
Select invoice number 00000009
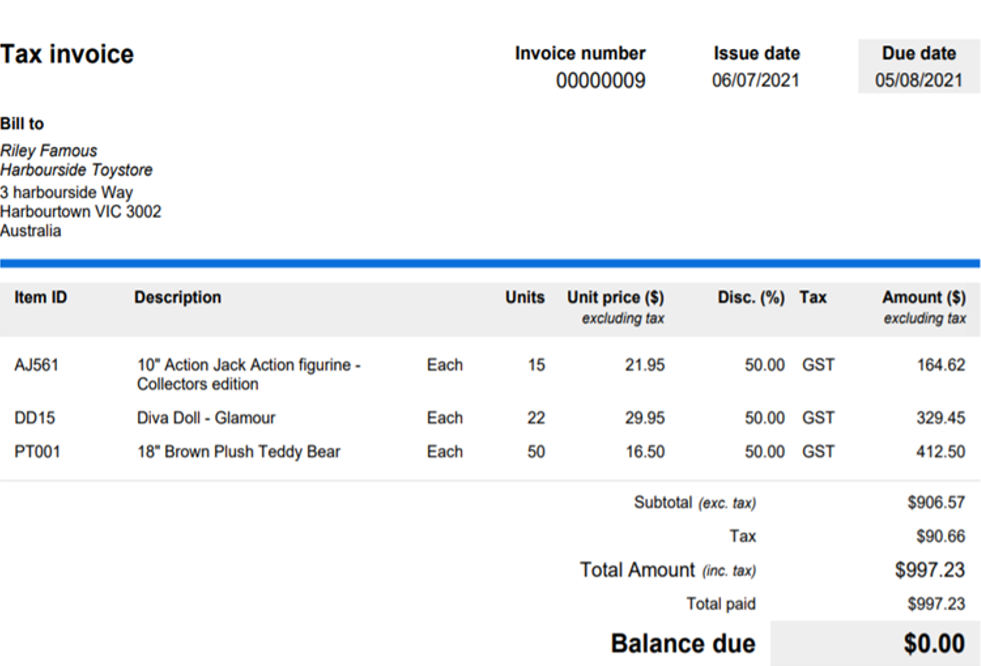coord(600,81)
